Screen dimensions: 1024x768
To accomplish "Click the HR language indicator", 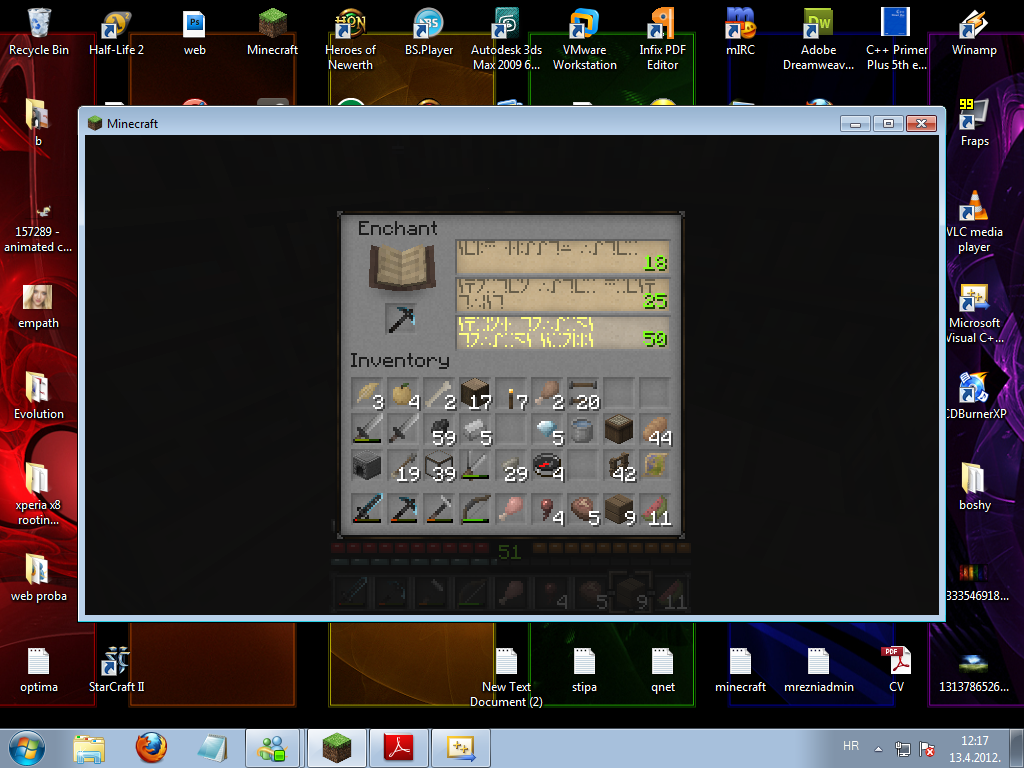I will point(850,746).
